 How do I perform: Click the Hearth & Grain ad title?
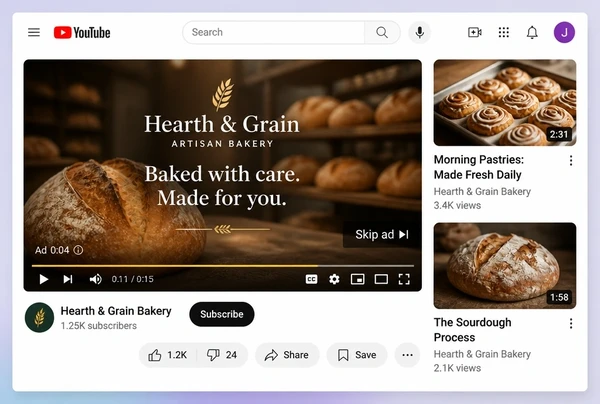tap(222, 125)
